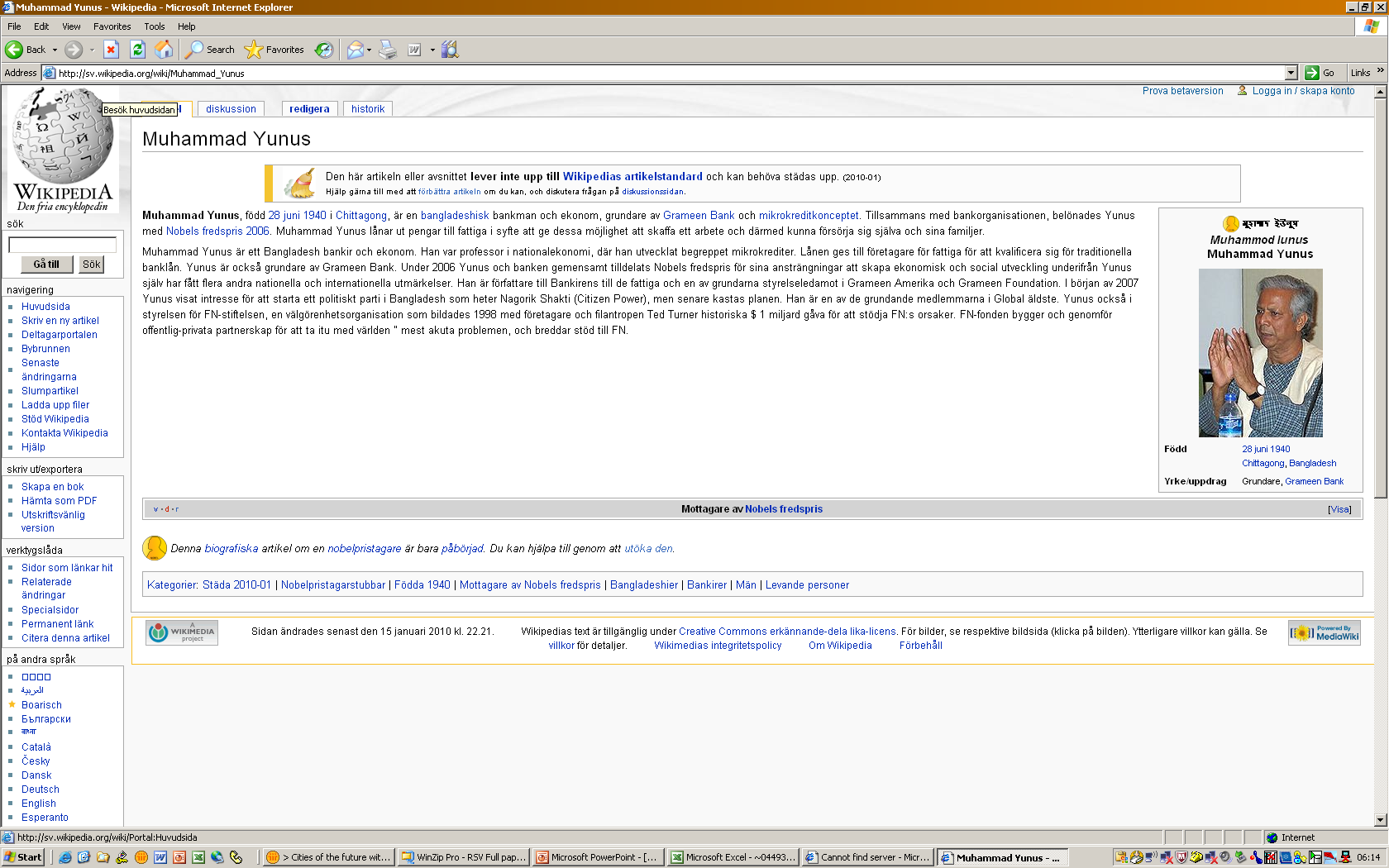
Task: Switch to Cannot find server taskbar window
Action: 867,857
